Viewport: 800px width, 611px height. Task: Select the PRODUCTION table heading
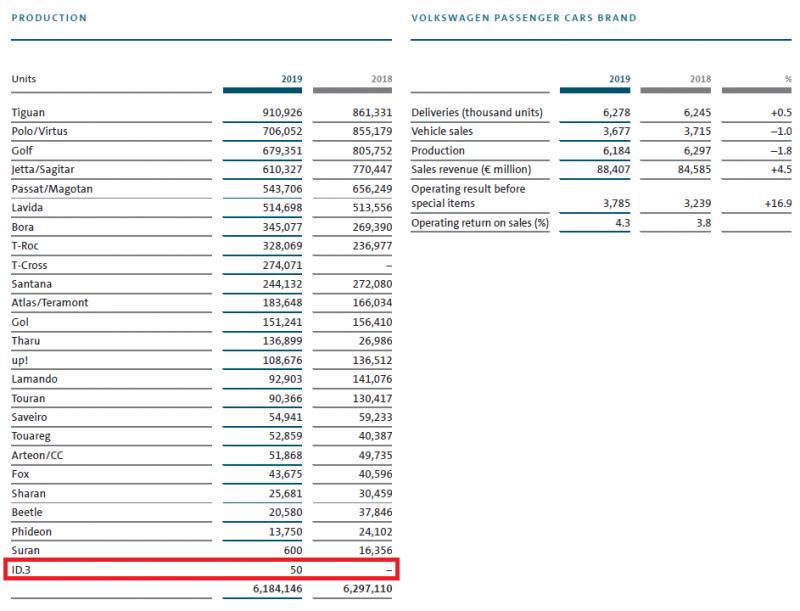(x=49, y=18)
